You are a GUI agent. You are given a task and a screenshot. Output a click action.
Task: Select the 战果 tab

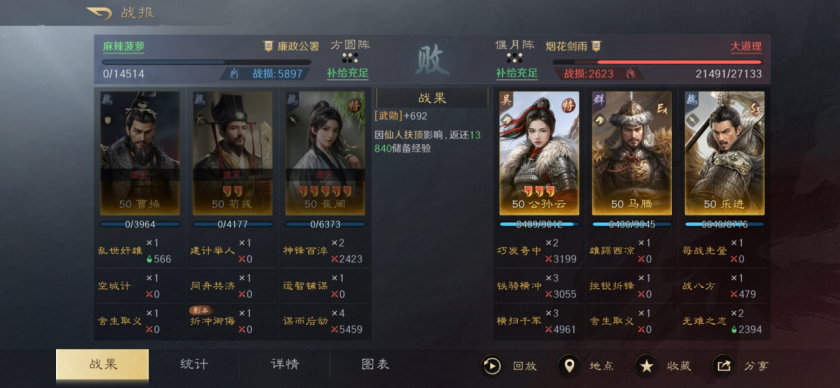[102, 365]
